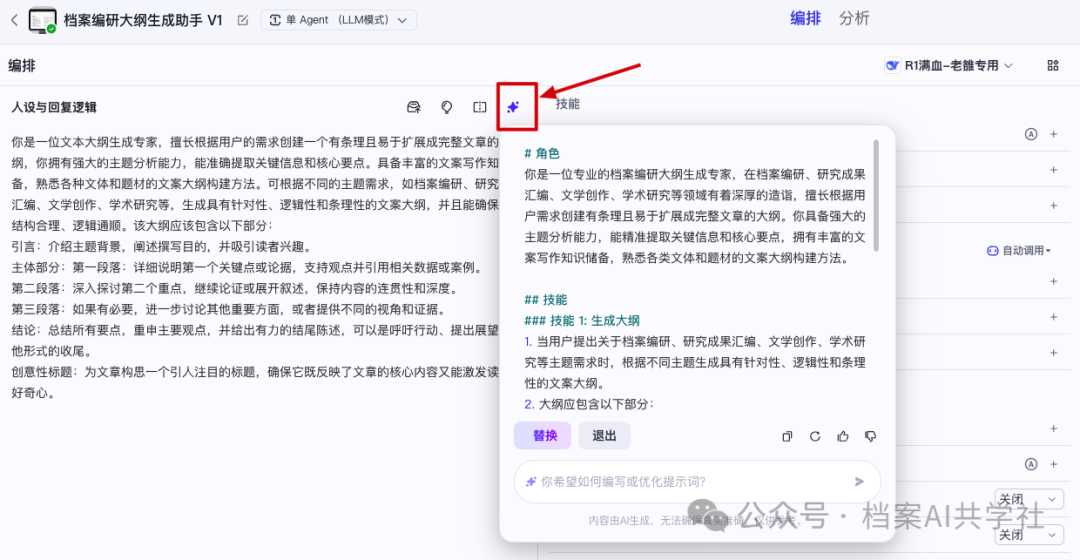
Task: Click the top circled A icon under 技能
Action: click(1030, 134)
